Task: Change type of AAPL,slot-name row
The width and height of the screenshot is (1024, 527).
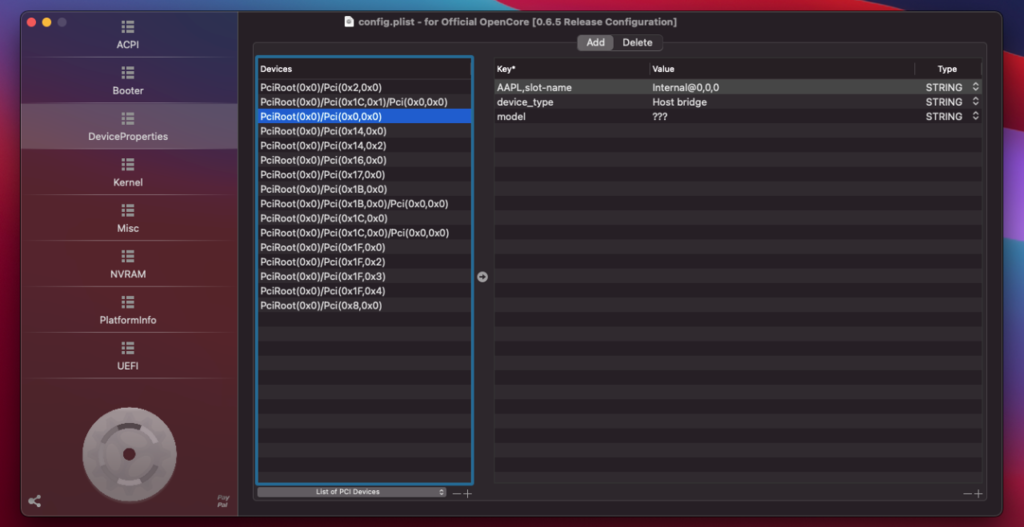Action: point(975,88)
